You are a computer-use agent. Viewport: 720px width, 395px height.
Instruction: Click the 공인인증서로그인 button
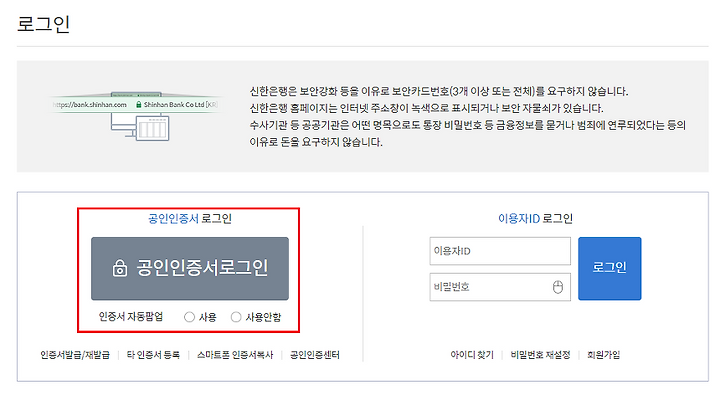(190, 268)
